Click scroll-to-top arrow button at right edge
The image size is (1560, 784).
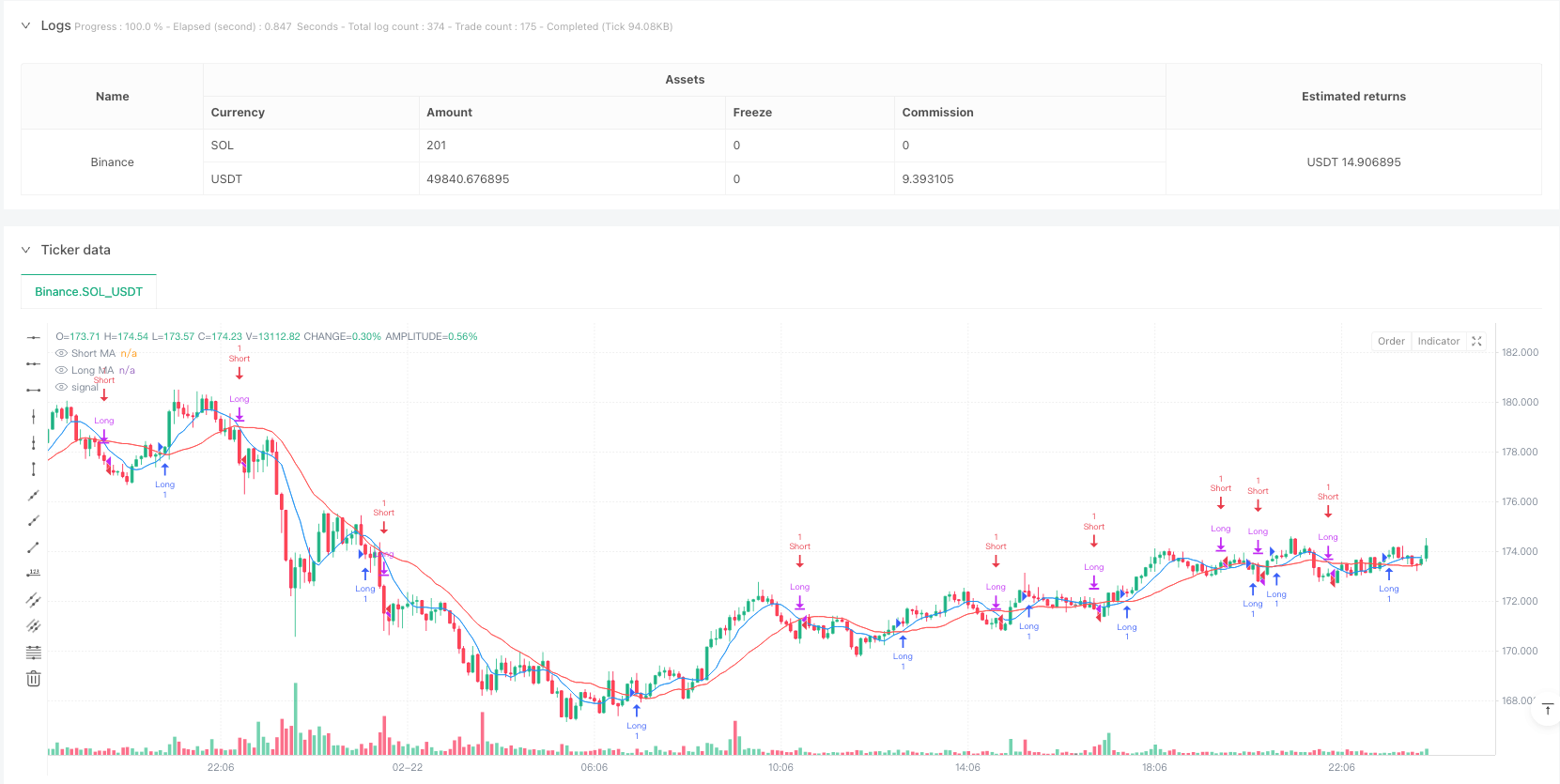point(1547,709)
